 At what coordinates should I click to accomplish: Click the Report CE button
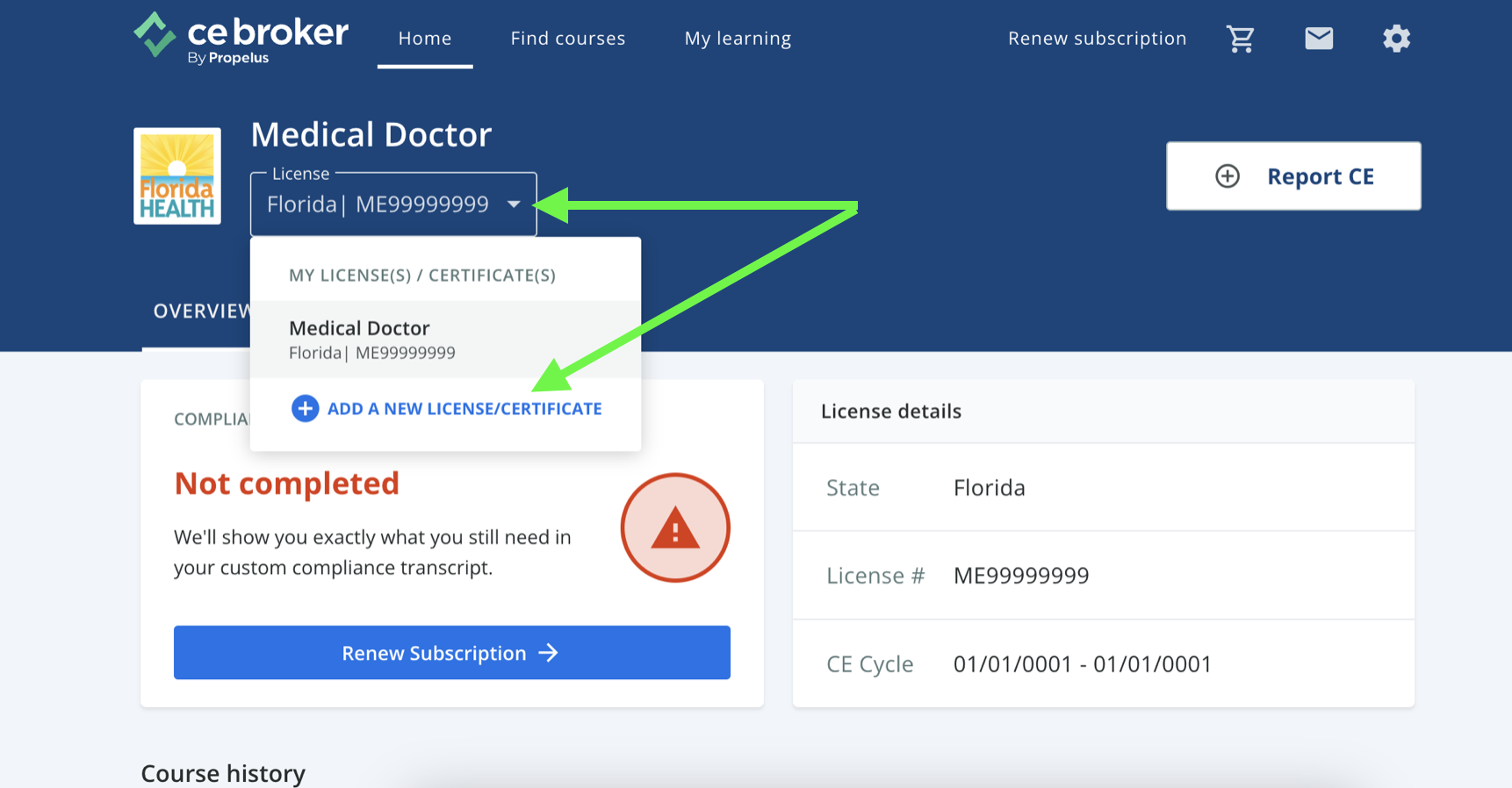click(1293, 176)
